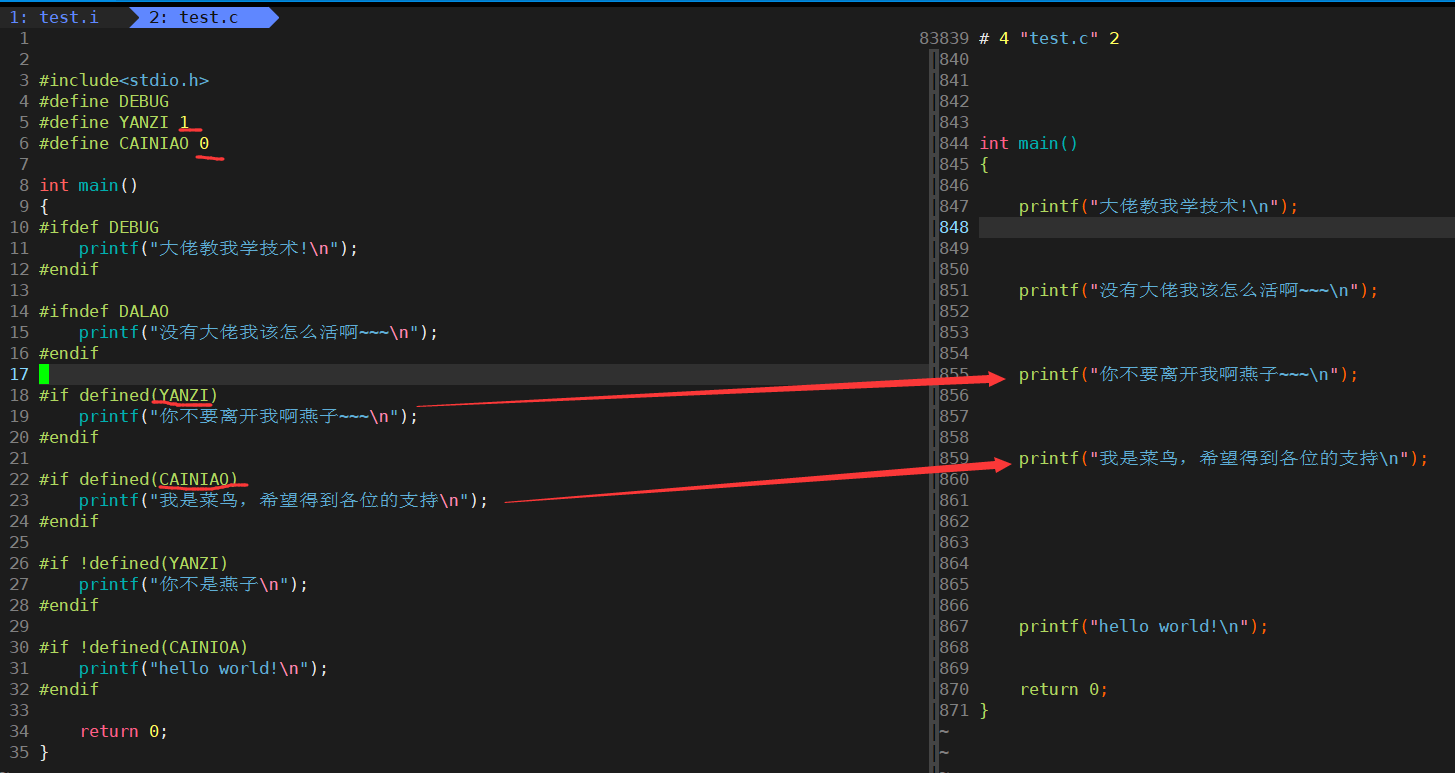Screen dimensions: 1455x773
Task: Click the # 4 "test.c" 2 line marker
Action: (x=1049, y=38)
